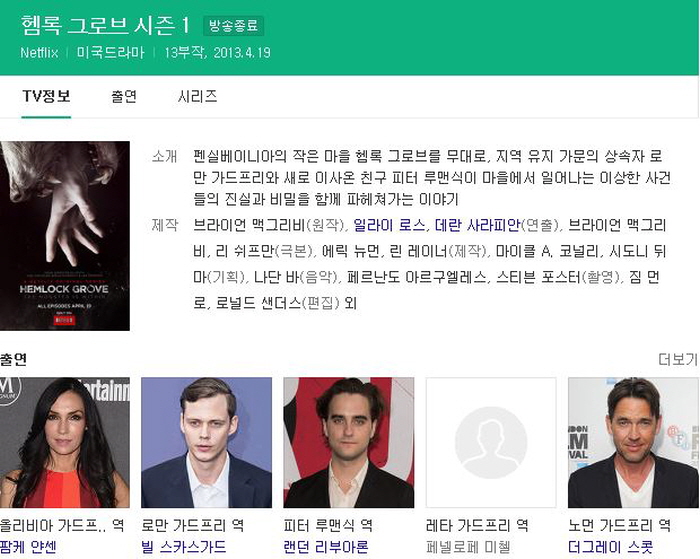The width and height of the screenshot is (700, 559).
Task: Click 더그레이 스콧 cast photo
Action: [x=633, y=442]
